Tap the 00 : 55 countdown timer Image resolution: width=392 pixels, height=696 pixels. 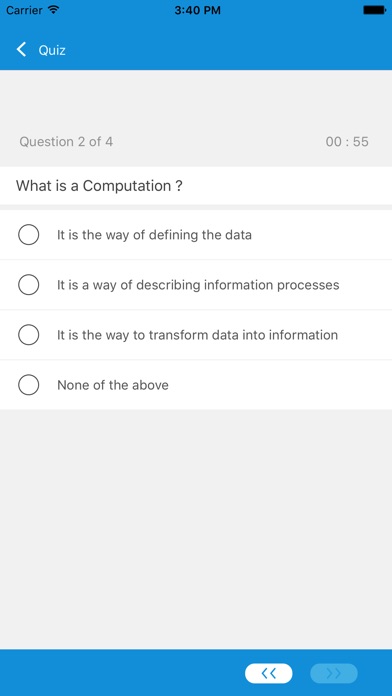(x=347, y=142)
